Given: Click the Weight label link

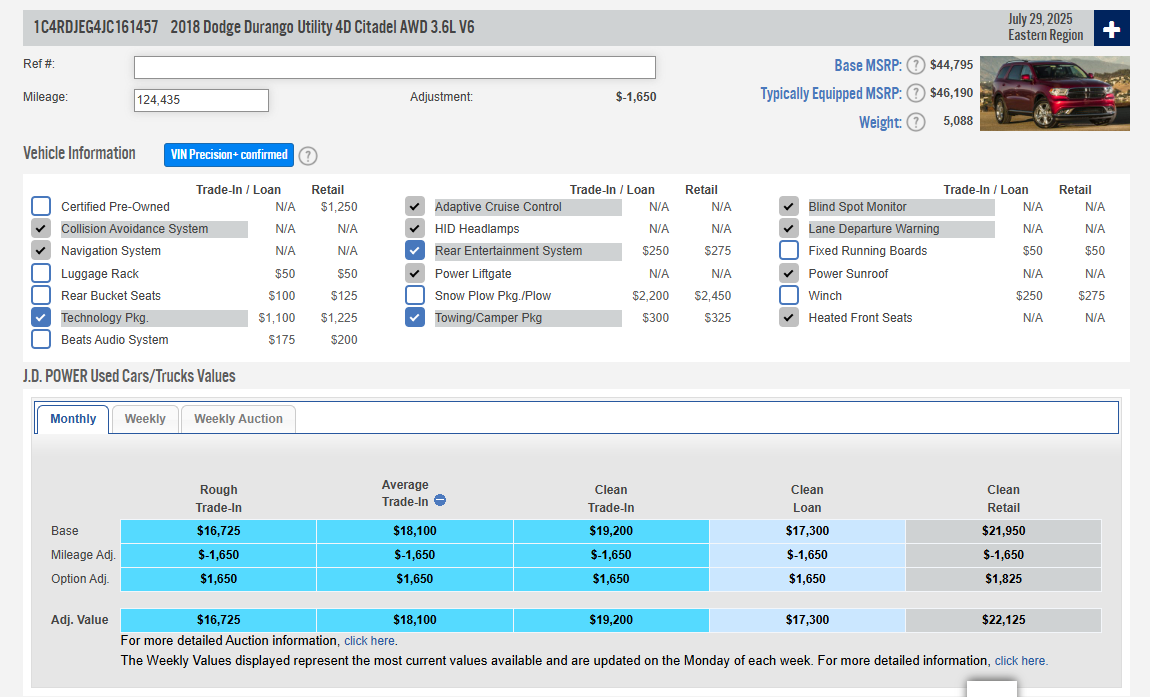Looking at the screenshot, I should pos(880,122).
